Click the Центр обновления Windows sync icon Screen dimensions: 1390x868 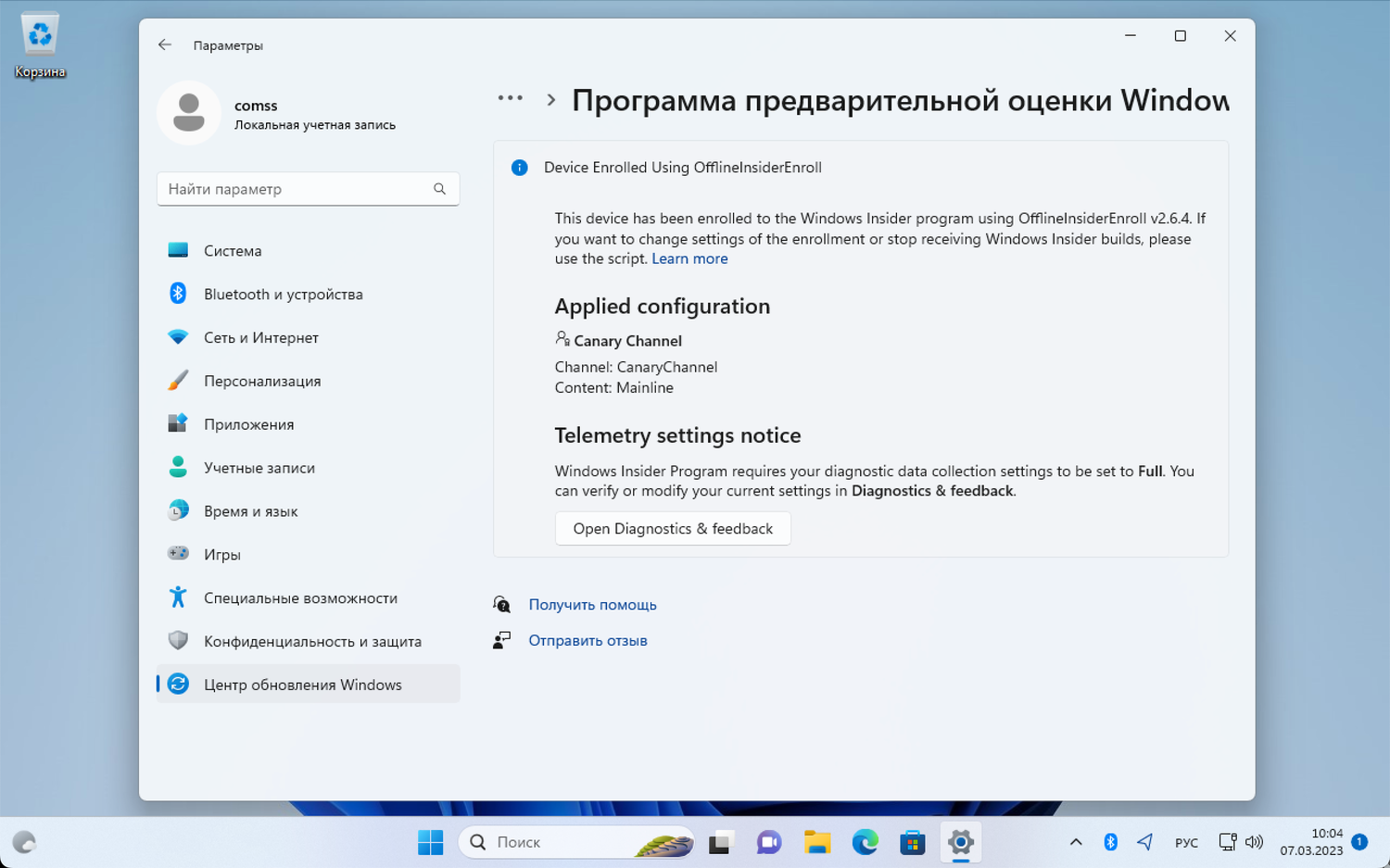pyautogui.click(x=178, y=685)
